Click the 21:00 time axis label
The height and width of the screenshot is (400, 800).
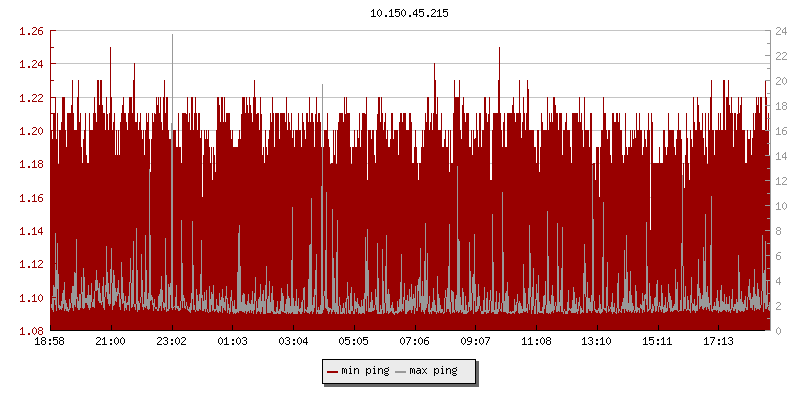pyautogui.click(x=110, y=342)
